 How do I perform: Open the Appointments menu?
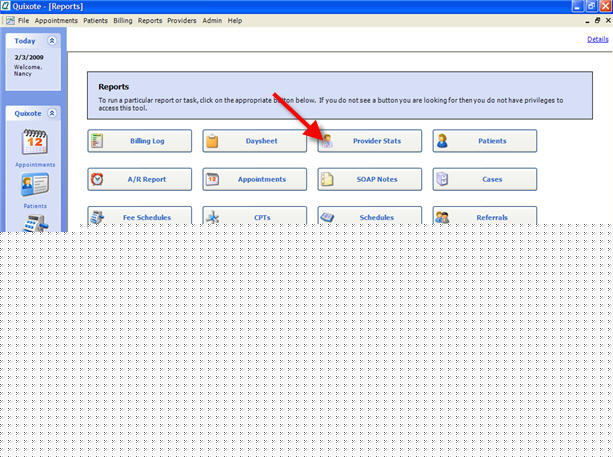click(x=56, y=20)
